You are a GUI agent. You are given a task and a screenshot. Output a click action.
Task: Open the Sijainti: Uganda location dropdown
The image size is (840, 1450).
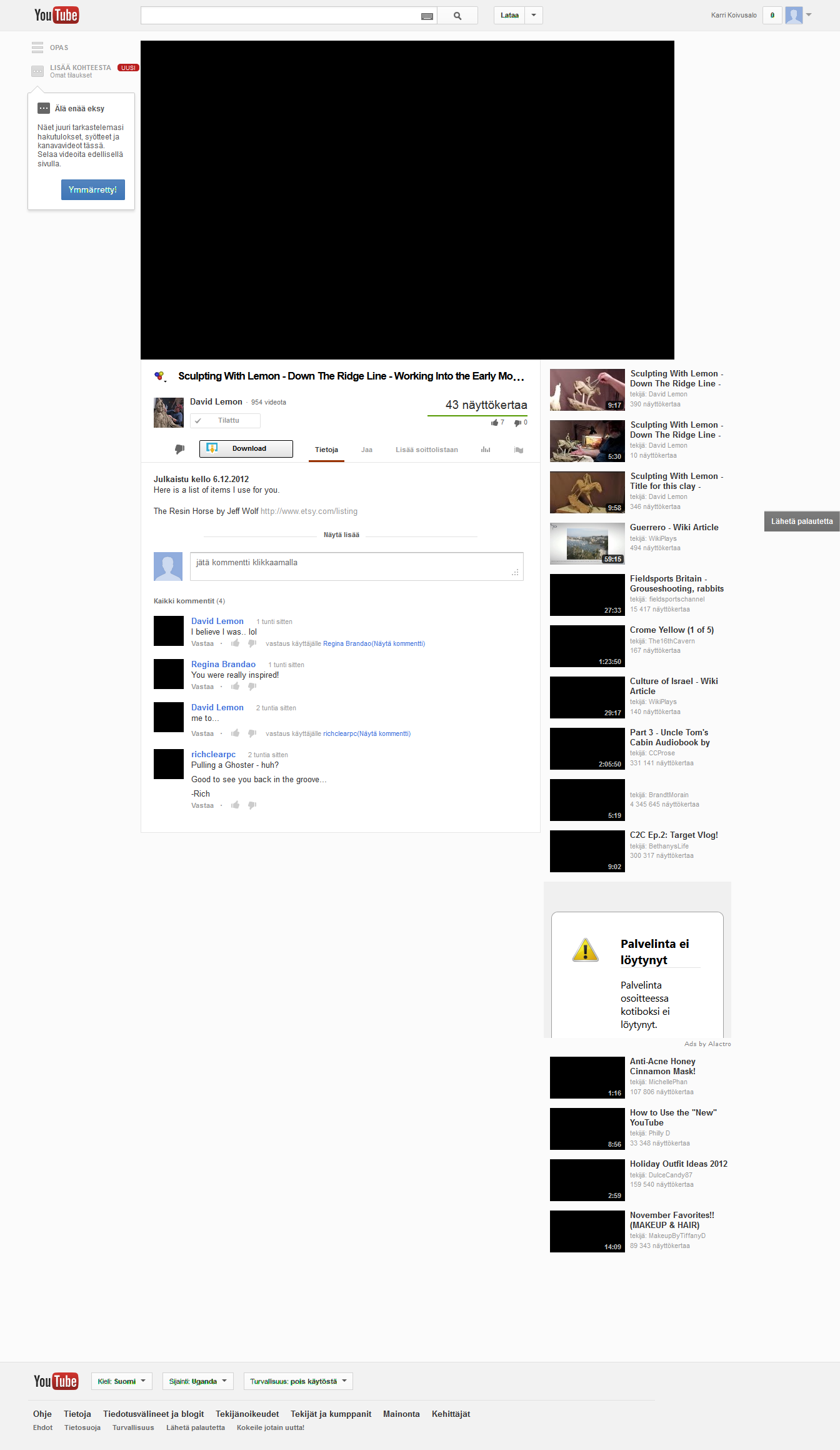point(198,1381)
